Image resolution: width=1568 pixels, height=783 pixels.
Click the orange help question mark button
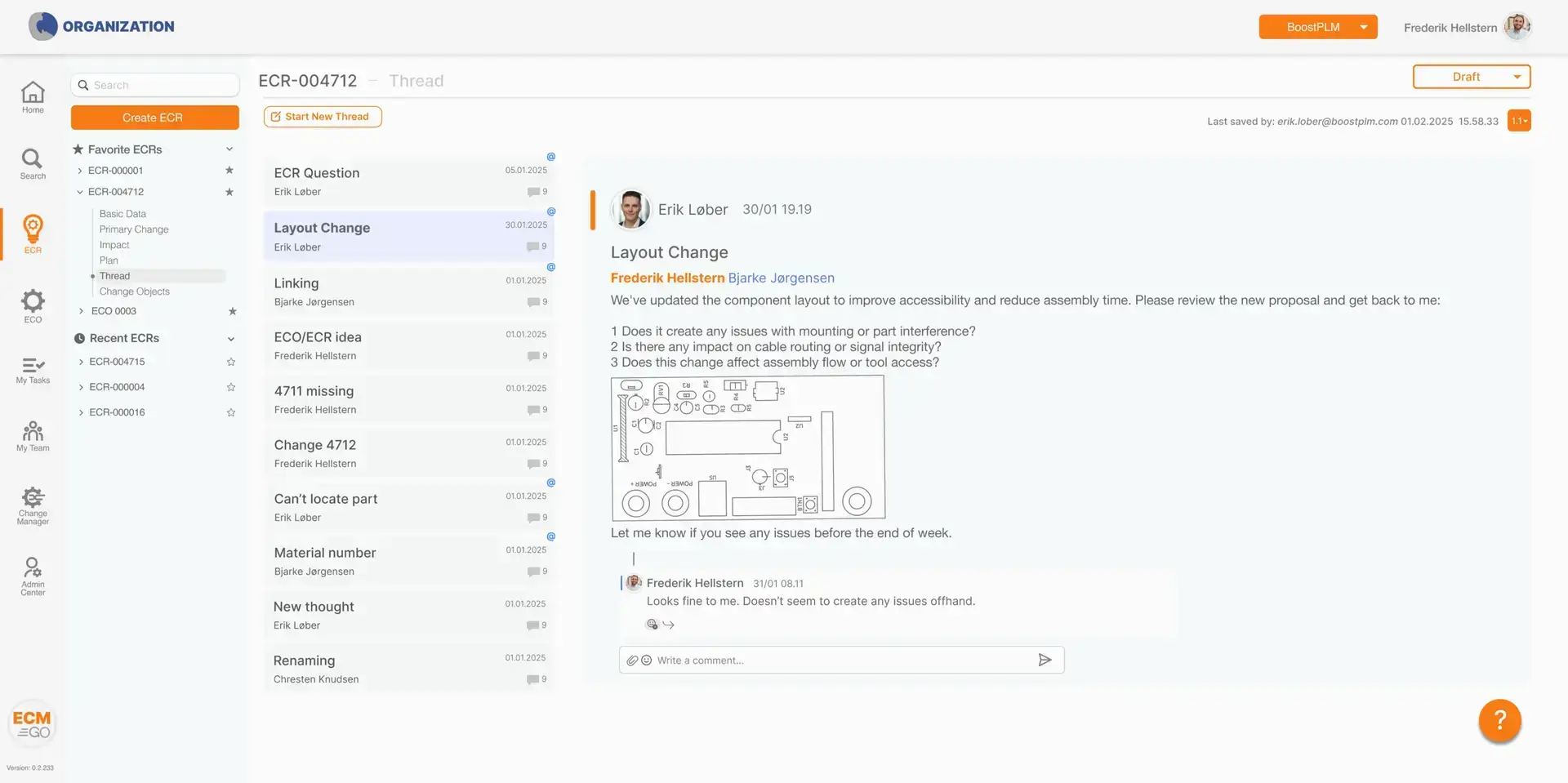click(x=1499, y=720)
